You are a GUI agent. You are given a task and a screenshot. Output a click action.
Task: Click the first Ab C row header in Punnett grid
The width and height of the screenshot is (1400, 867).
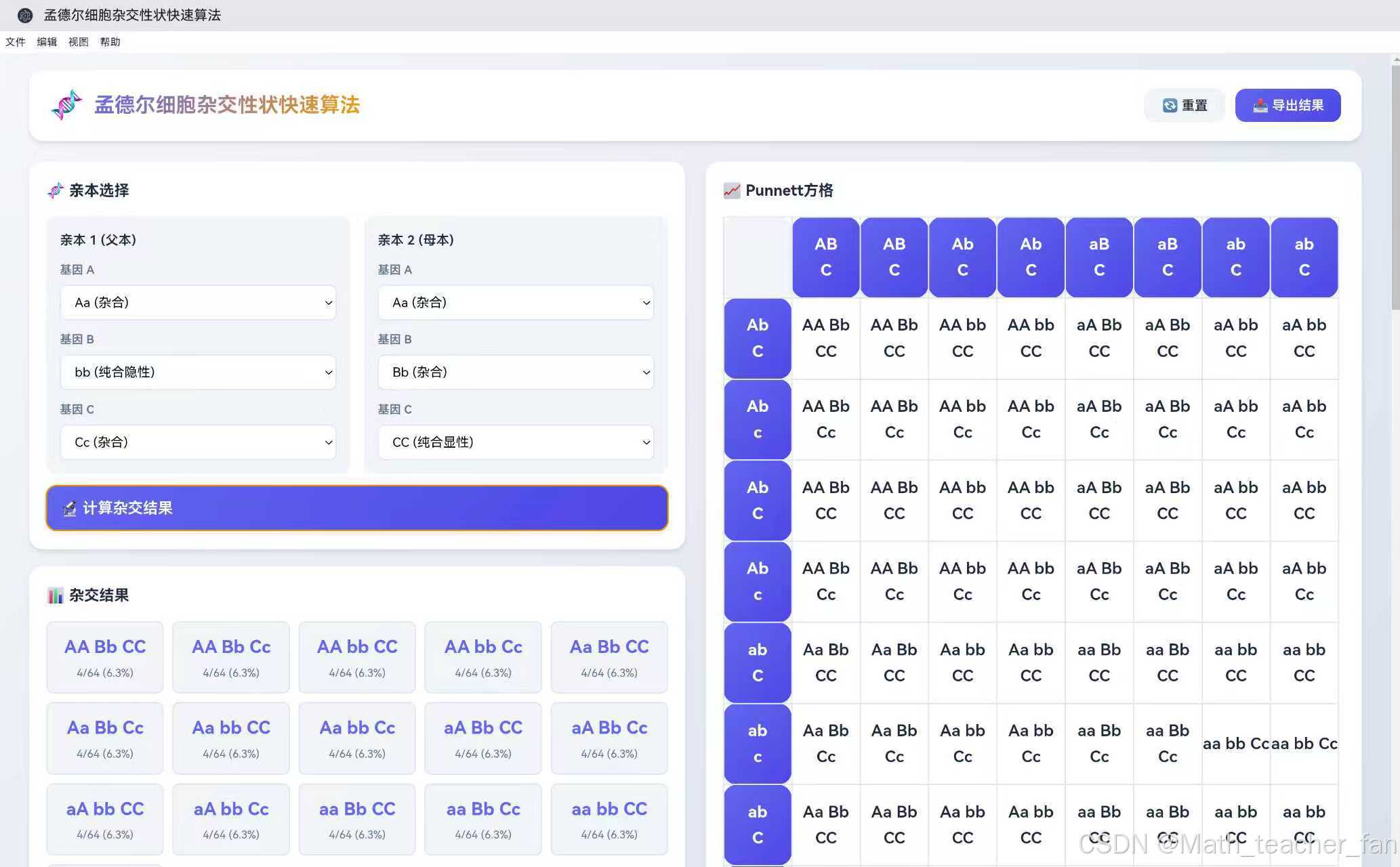click(758, 338)
